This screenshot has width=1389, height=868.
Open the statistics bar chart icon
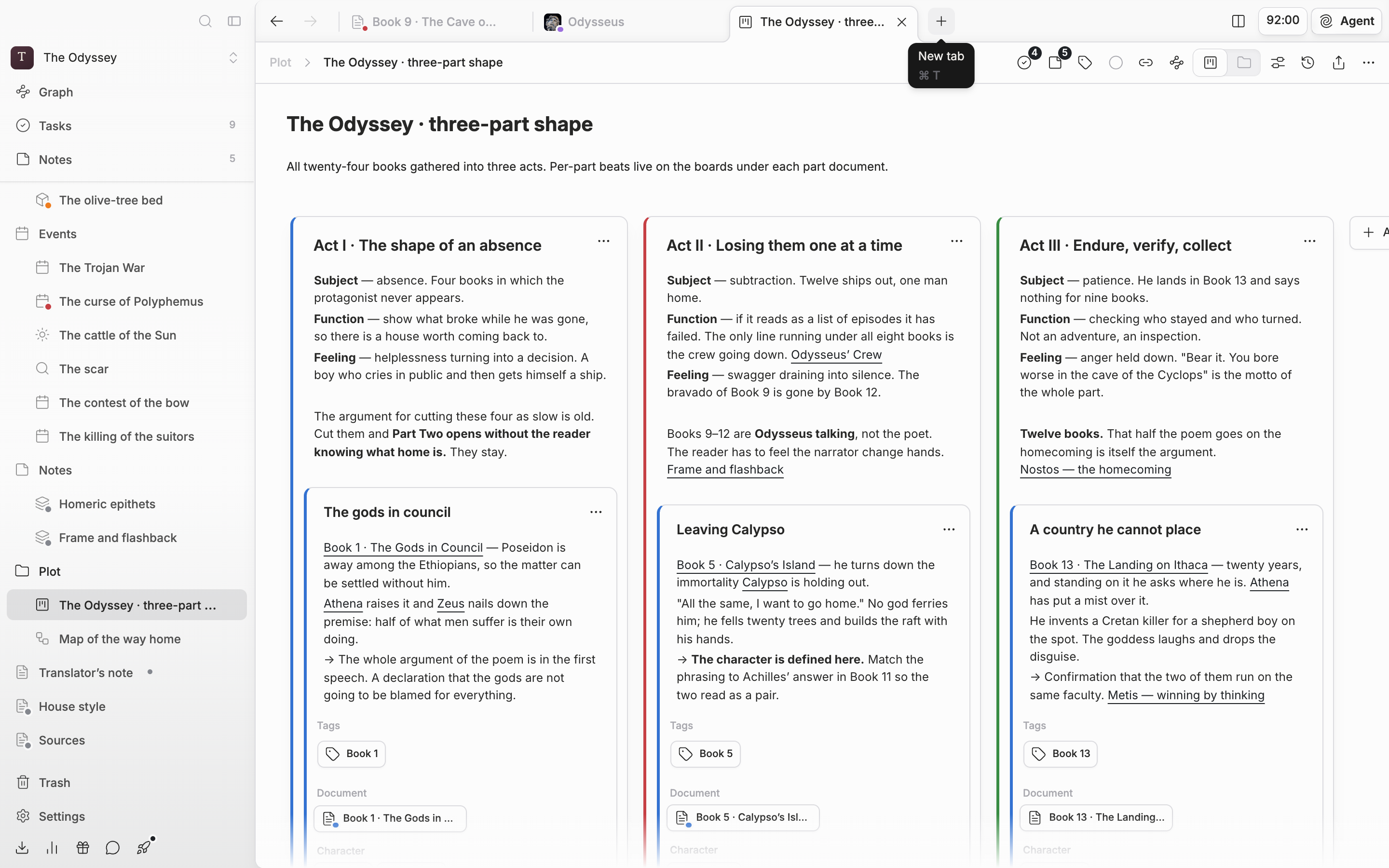tap(52, 847)
